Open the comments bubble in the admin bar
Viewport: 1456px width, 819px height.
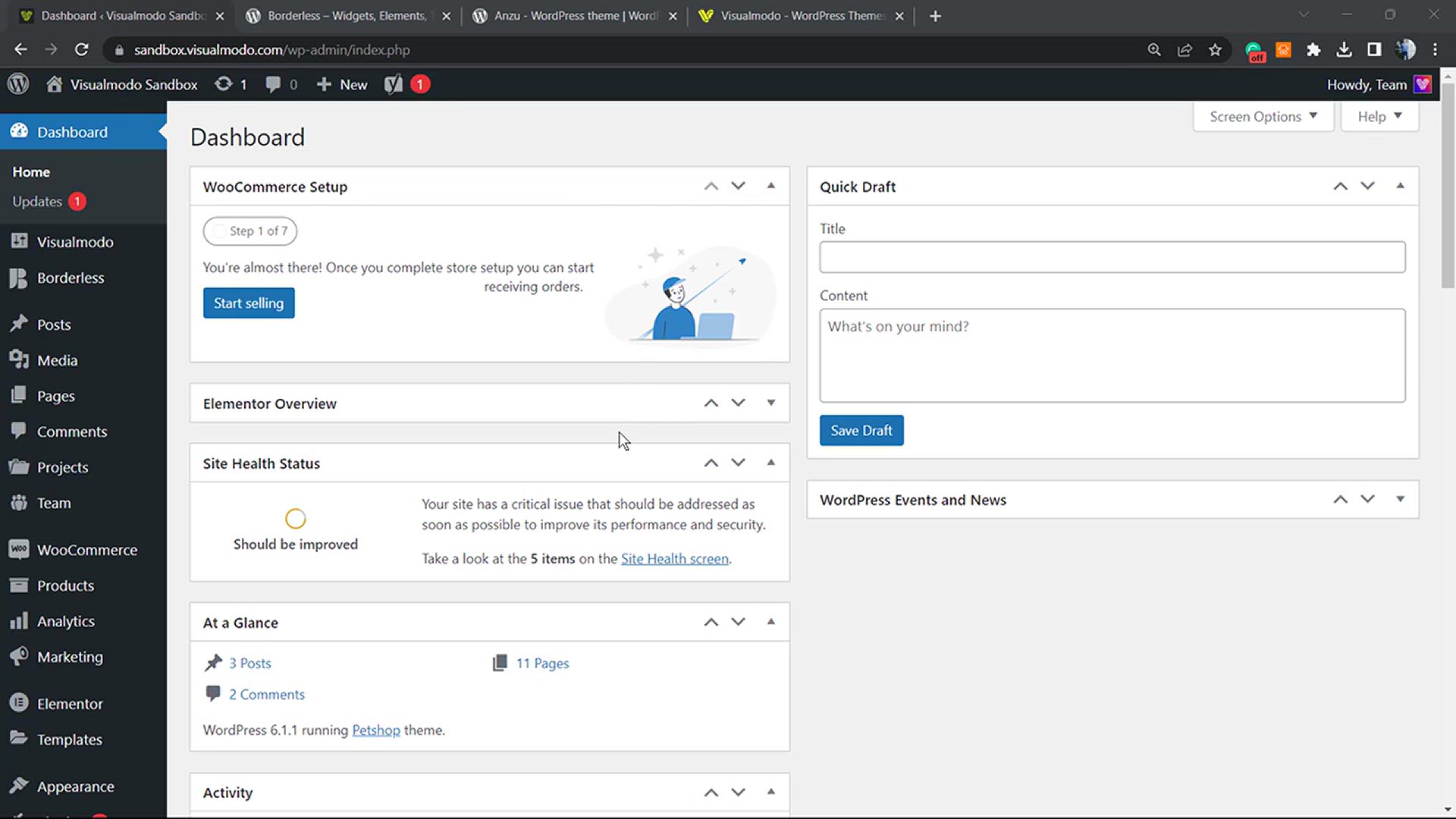(273, 84)
